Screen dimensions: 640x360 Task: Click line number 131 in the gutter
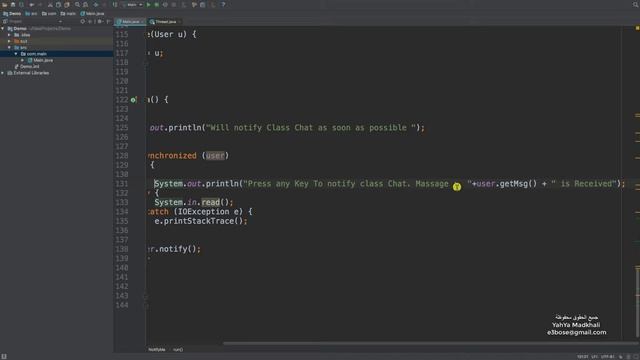coord(122,184)
